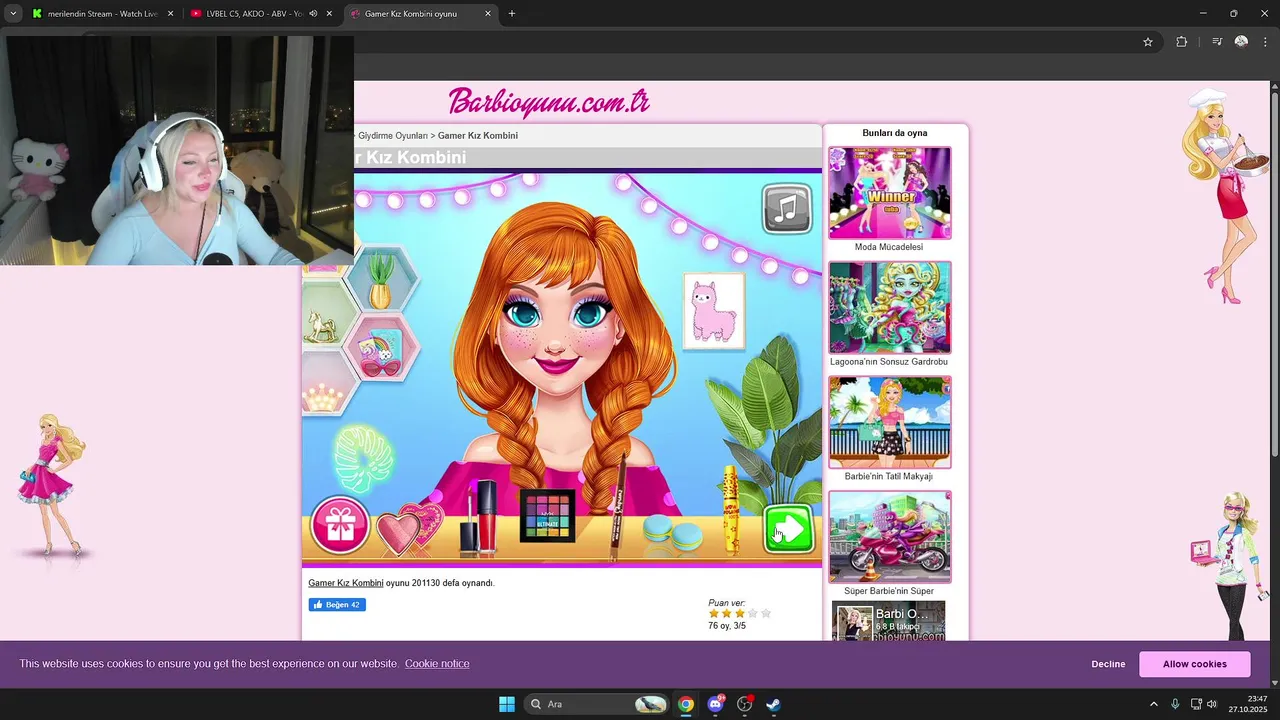Image resolution: width=1280 pixels, height=720 pixels.
Task: Open Chrome from the taskbar
Action: point(686,704)
